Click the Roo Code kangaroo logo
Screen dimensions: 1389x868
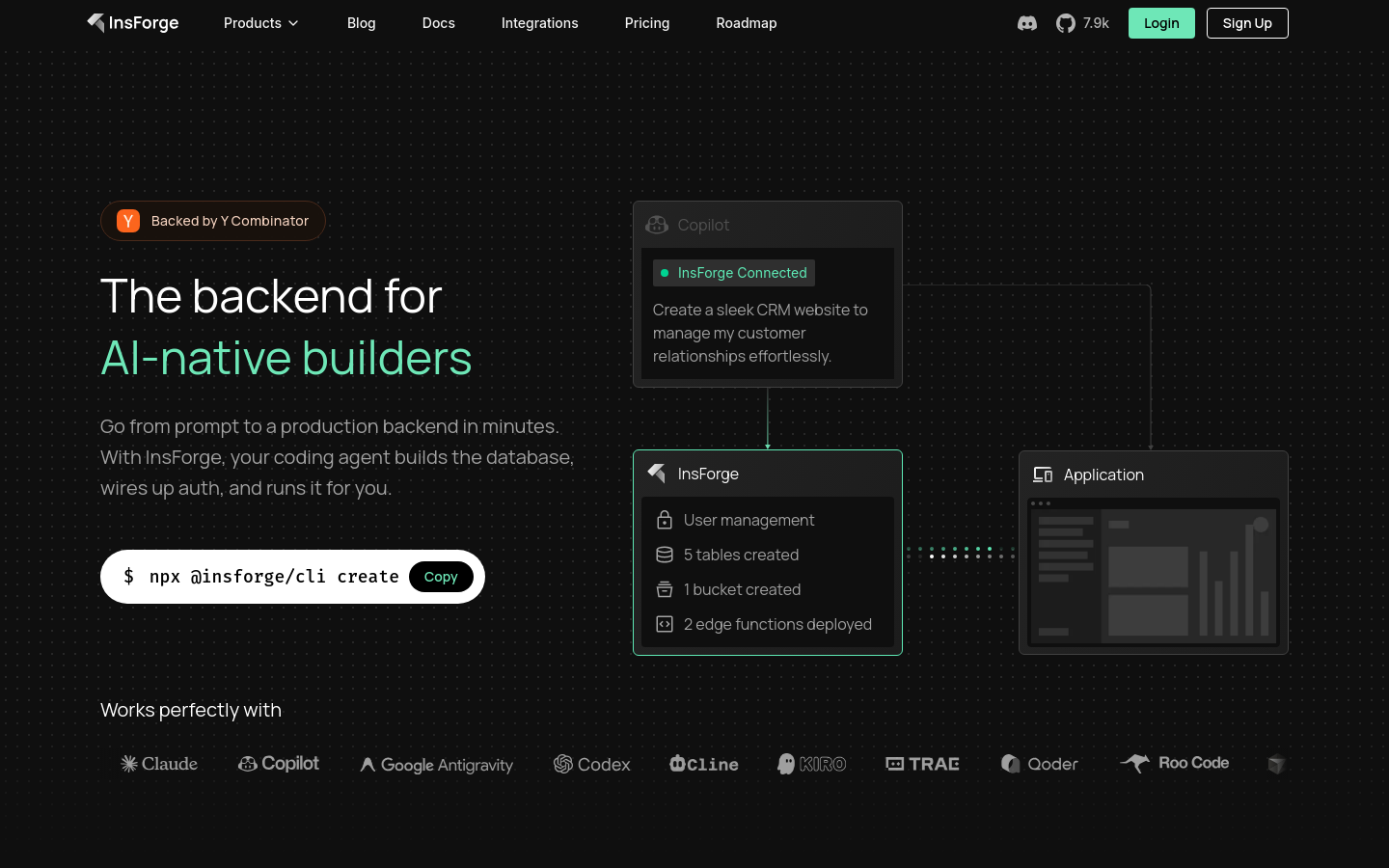[x=1174, y=763]
